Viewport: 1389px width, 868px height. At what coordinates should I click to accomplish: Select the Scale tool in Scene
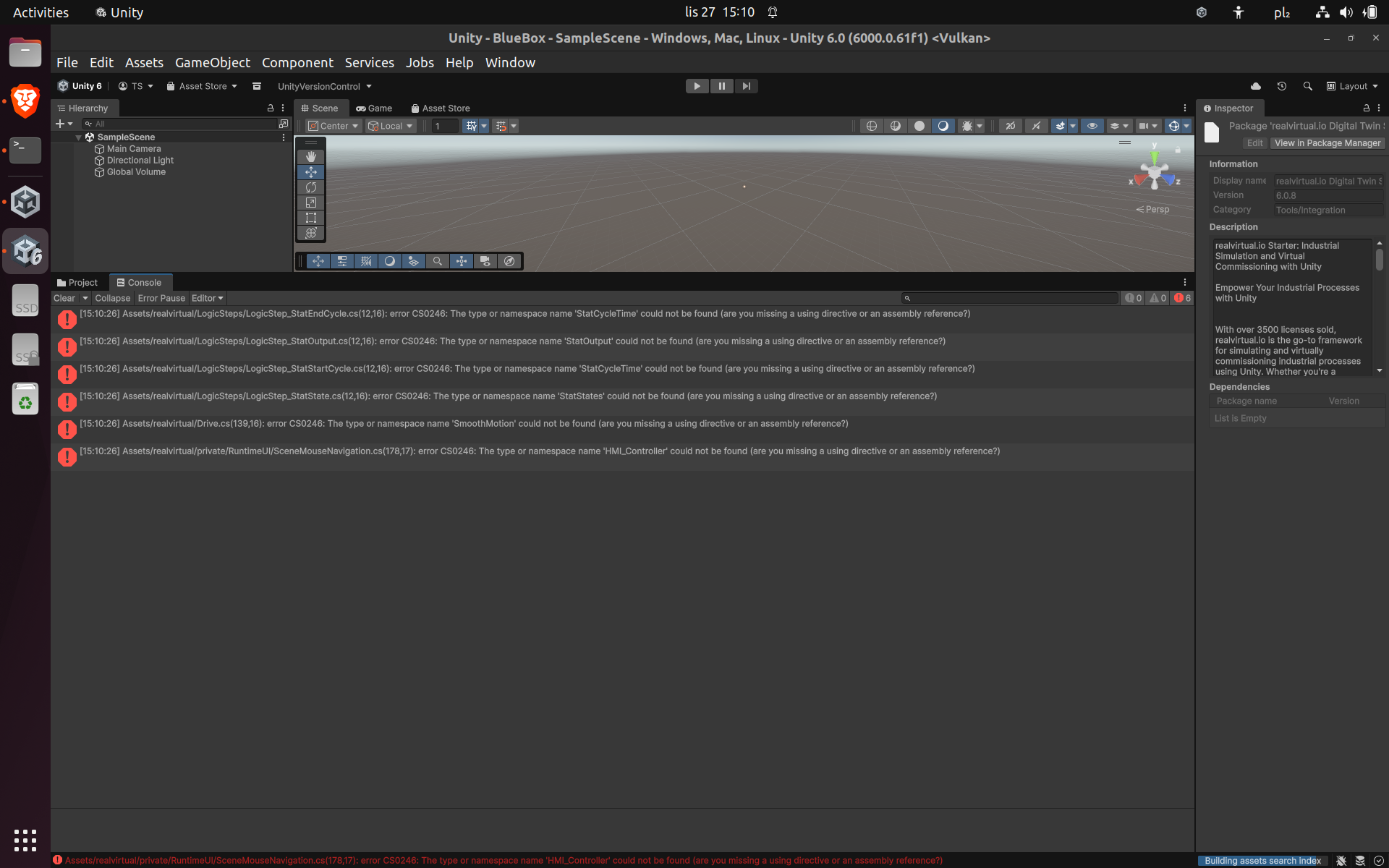[x=311, y=203]
